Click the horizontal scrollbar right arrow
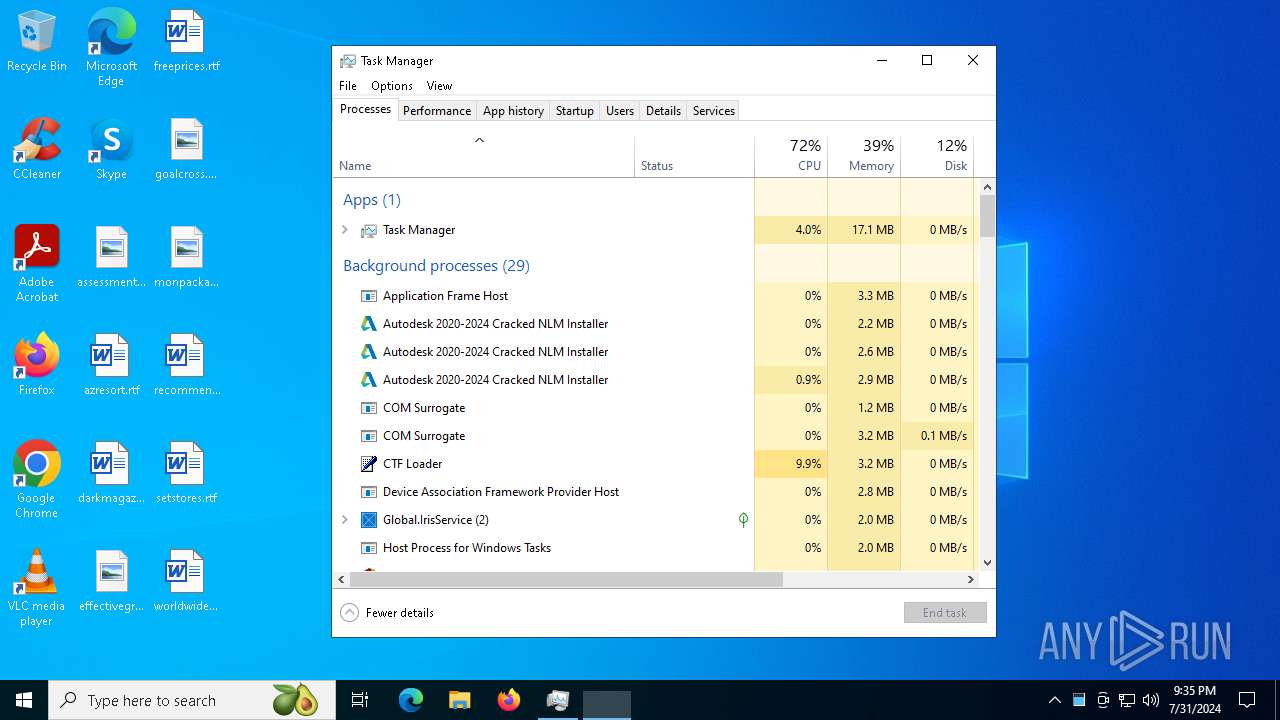 [970, 580]
